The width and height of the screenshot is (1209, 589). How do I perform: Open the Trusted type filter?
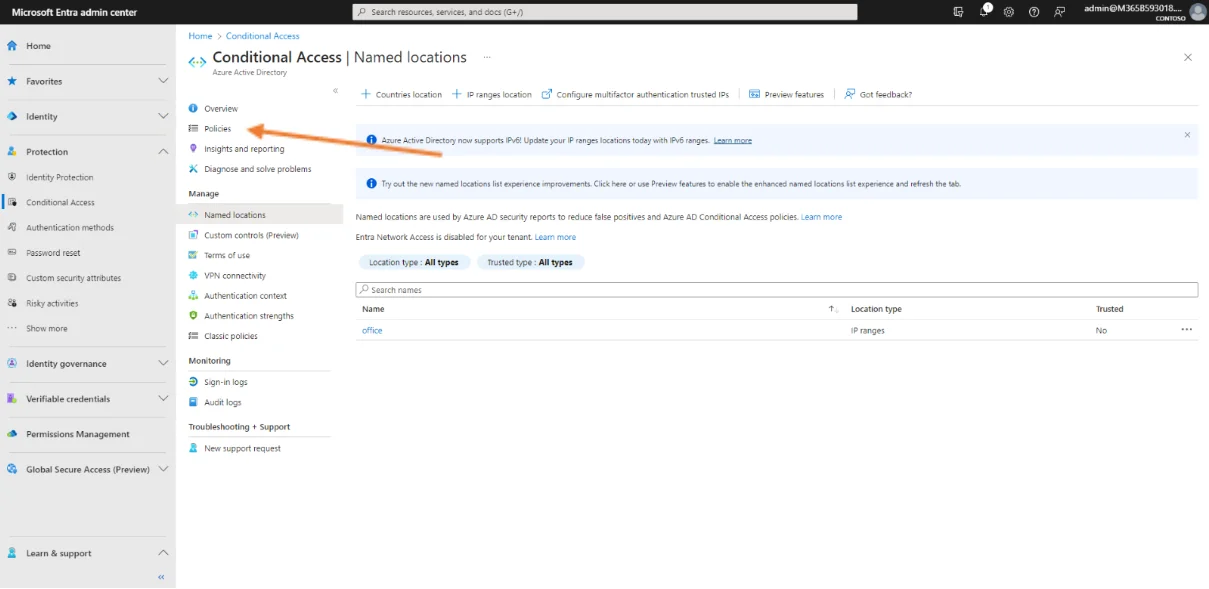[530, 262]
